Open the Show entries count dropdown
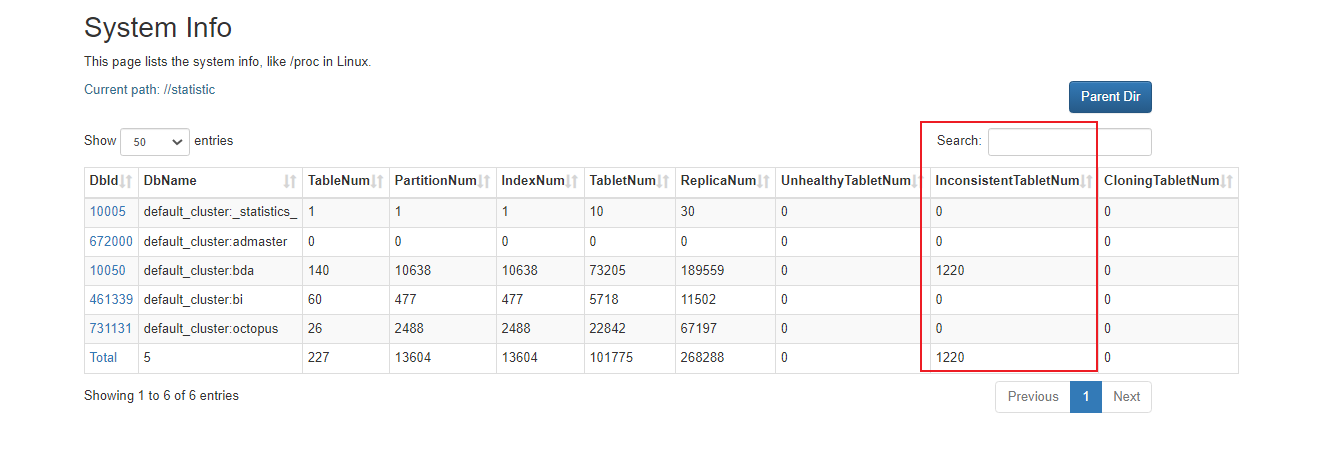This screenshot has width=1332, height=461. [x=155, y=142]
